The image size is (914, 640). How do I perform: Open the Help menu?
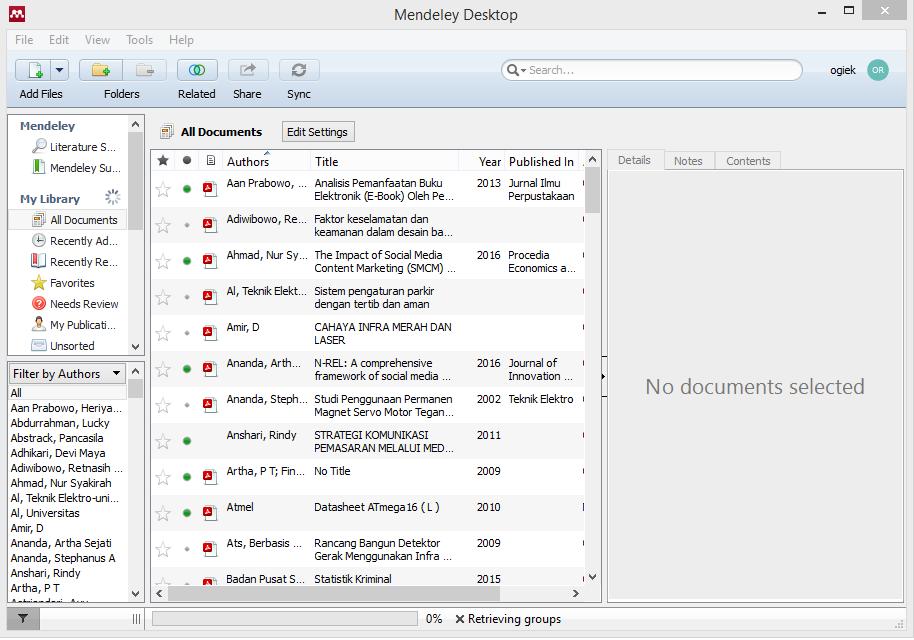click(181, 40)
